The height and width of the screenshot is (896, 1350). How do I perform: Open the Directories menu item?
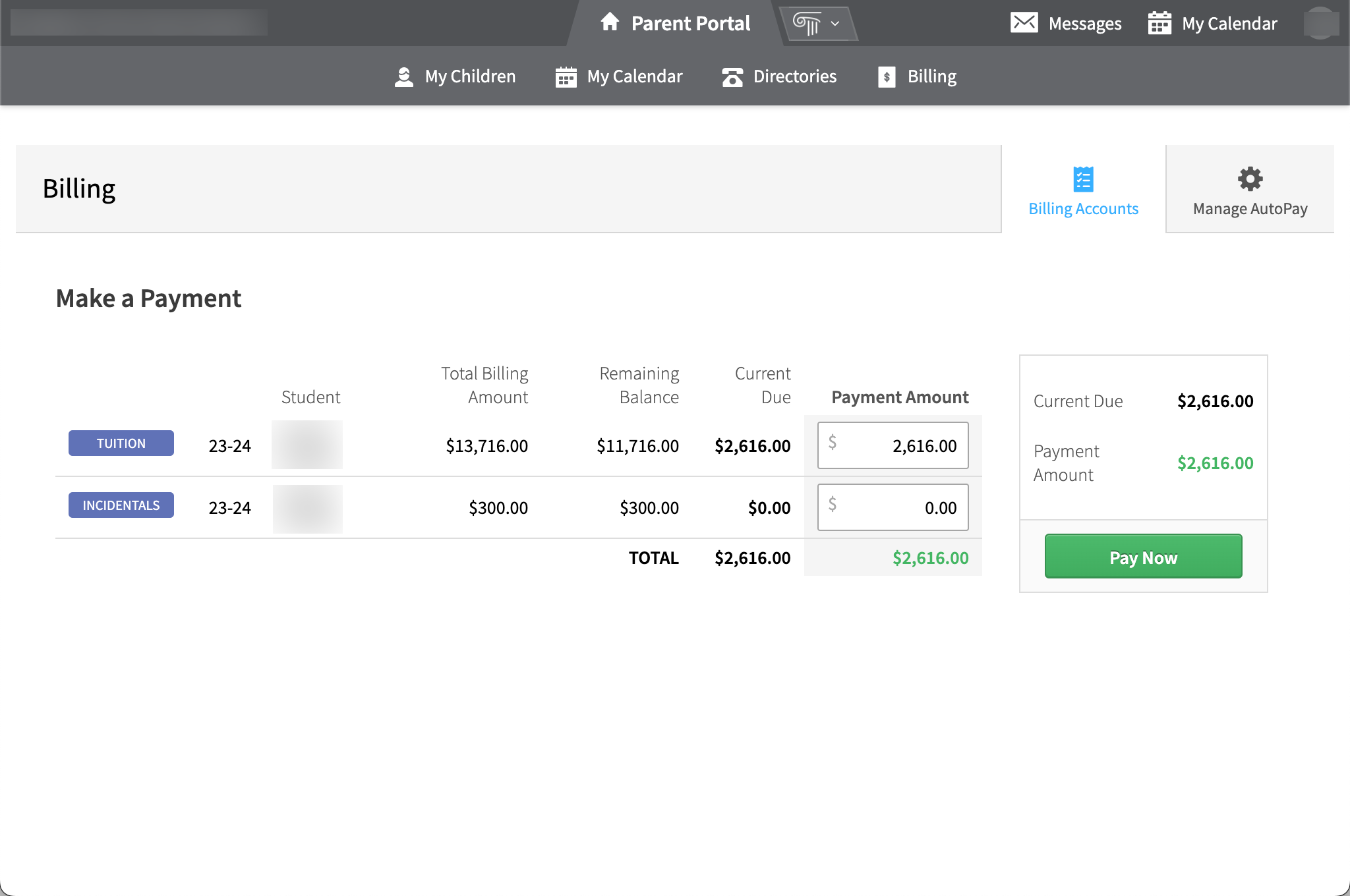[794, 76]
